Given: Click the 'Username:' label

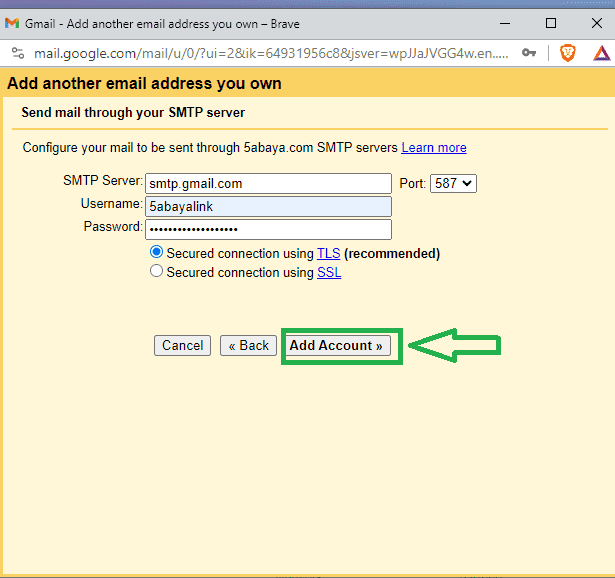Looking at the screenshot, I should point(112,204).
